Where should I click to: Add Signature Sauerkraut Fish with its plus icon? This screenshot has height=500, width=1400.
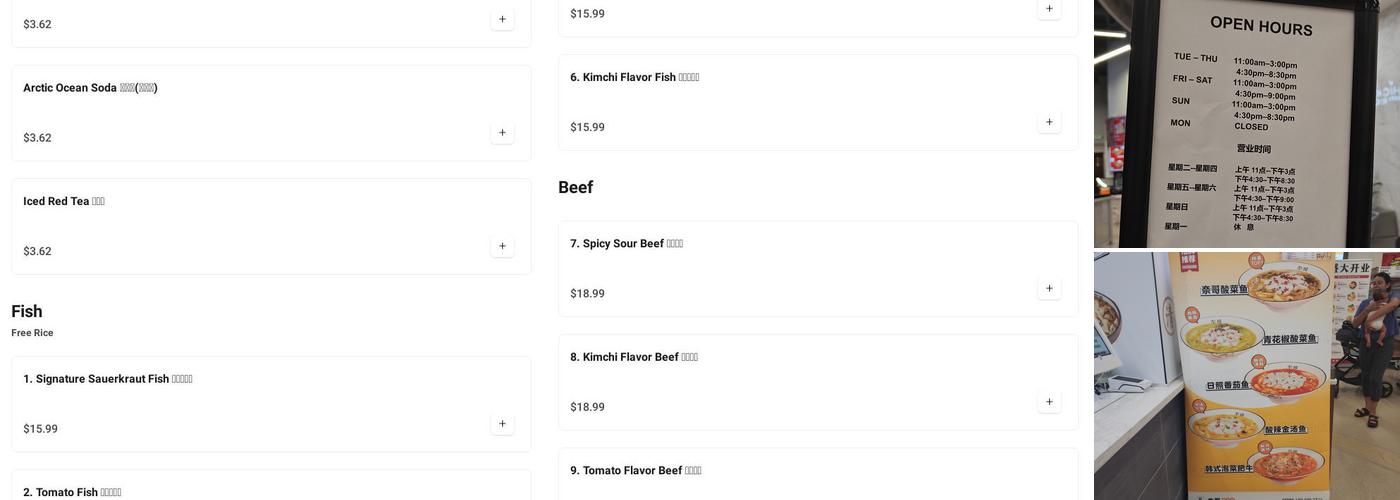502,424
